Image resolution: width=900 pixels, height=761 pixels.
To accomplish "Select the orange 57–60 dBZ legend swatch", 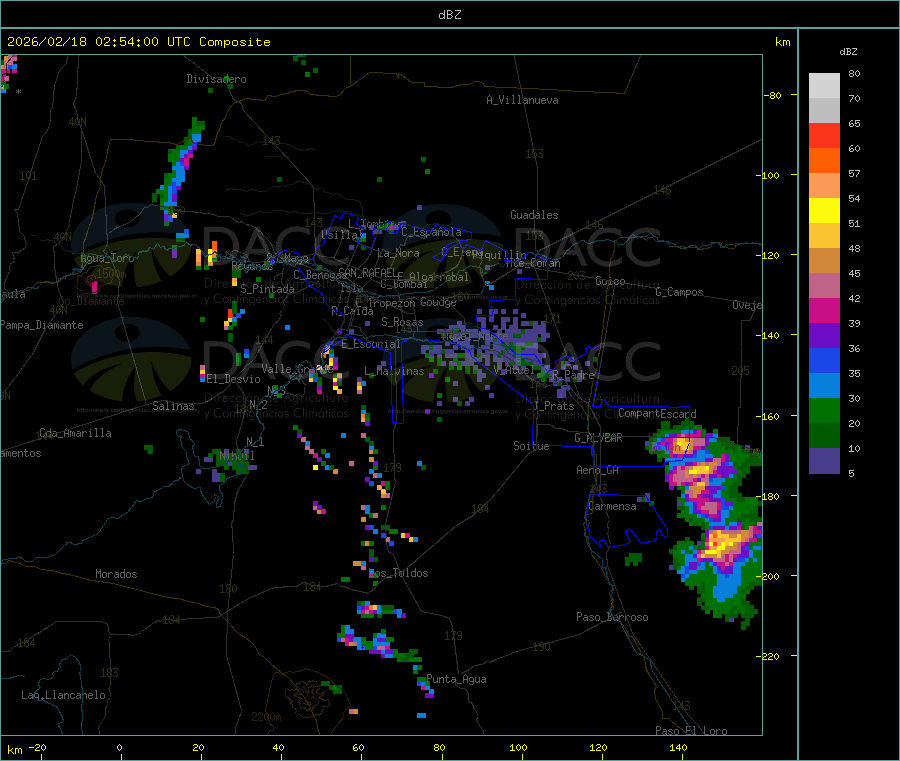I will coord(824,161).
